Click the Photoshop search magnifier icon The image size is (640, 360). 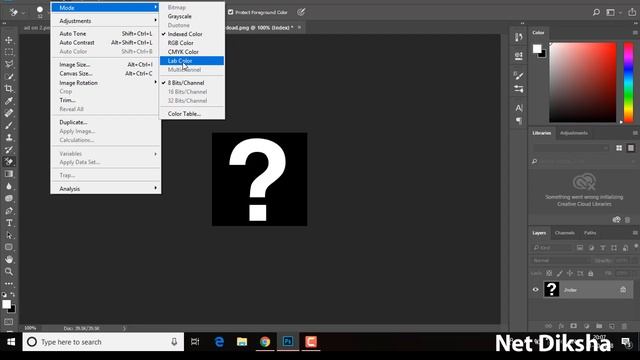coord(596,12)
